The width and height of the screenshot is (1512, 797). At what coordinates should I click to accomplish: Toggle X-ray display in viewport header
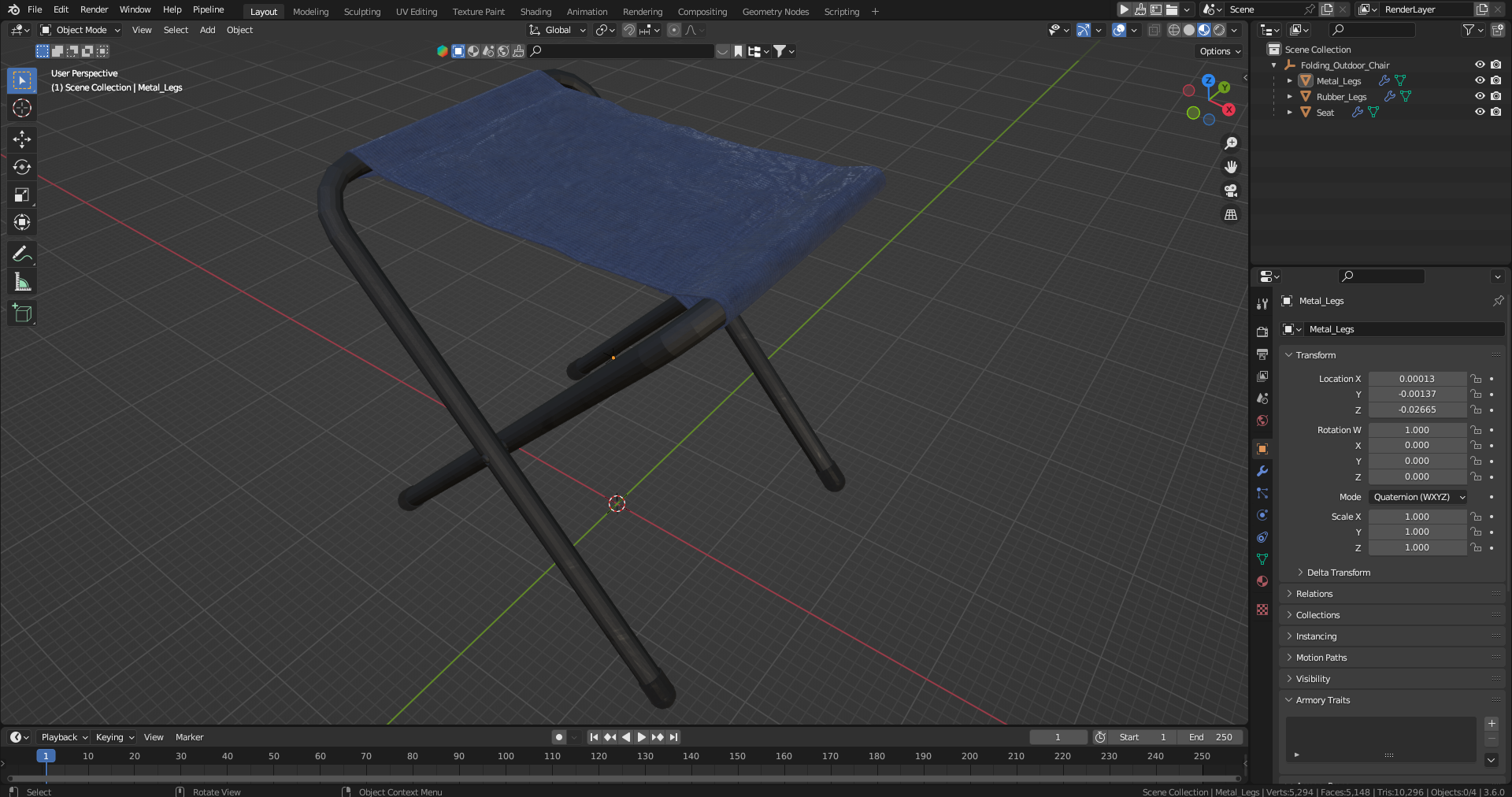1154,30
